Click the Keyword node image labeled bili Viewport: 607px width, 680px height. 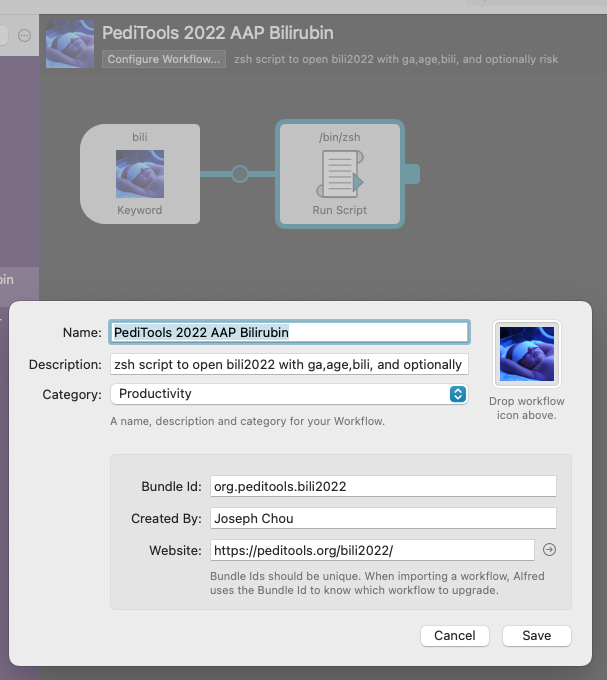pos(140,174)
